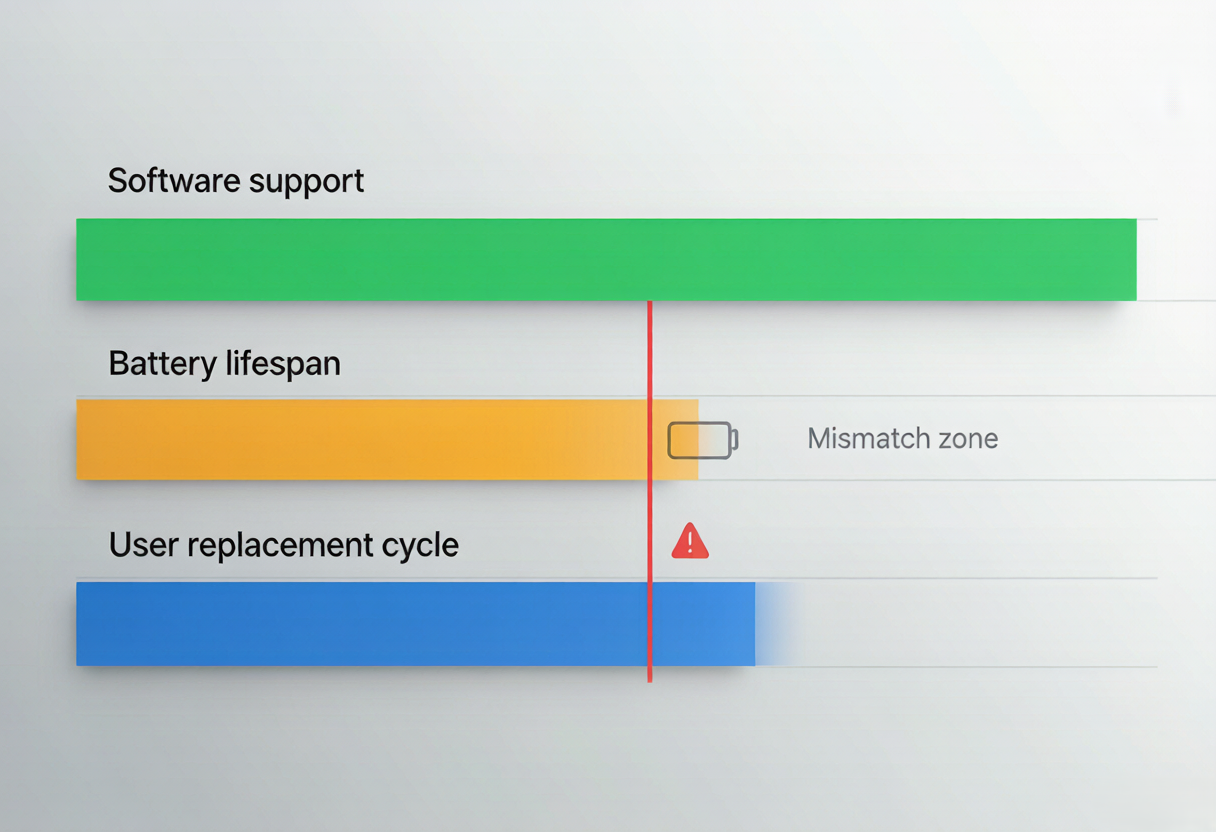This screenshot has width=1216, height=832.
Task: Click the red warning triangle icon
Action: coord(690,541)
